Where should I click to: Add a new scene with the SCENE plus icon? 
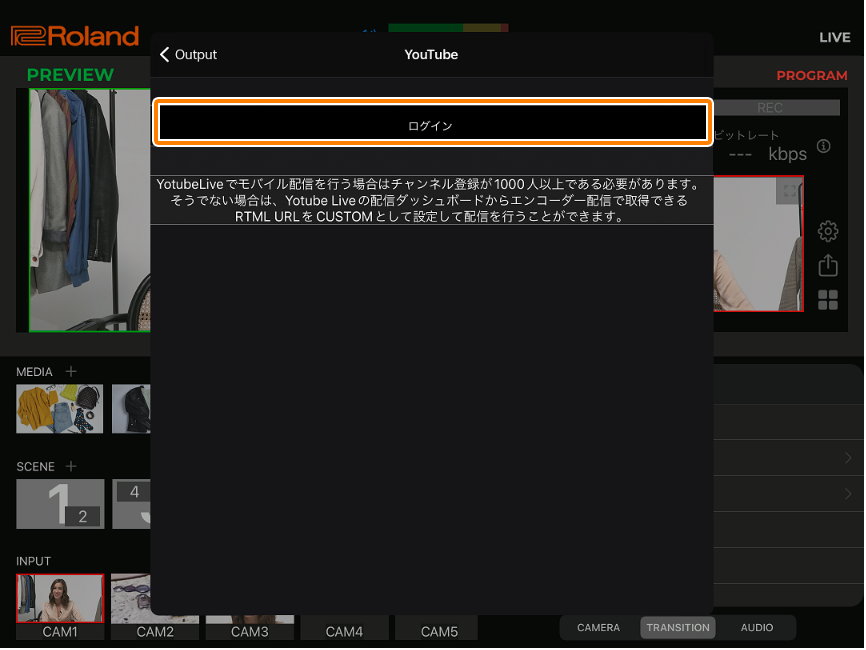pyautogui.click(x=71, y=467)
